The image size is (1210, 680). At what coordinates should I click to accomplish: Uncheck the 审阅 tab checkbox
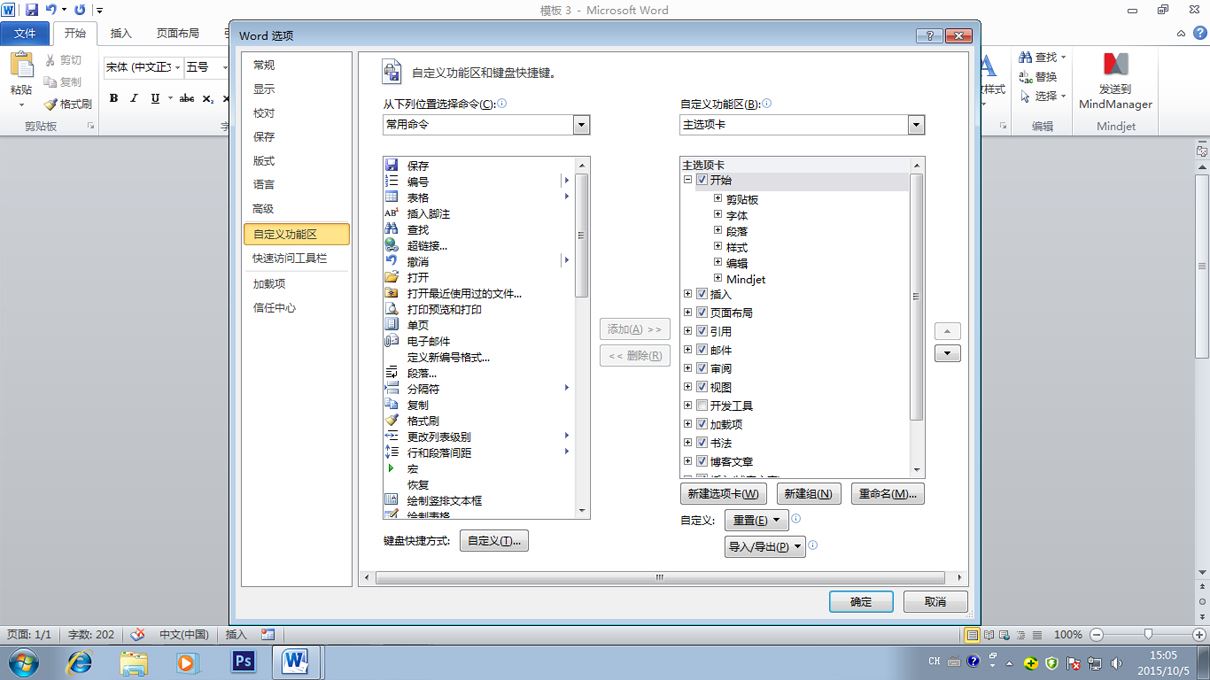702,369
